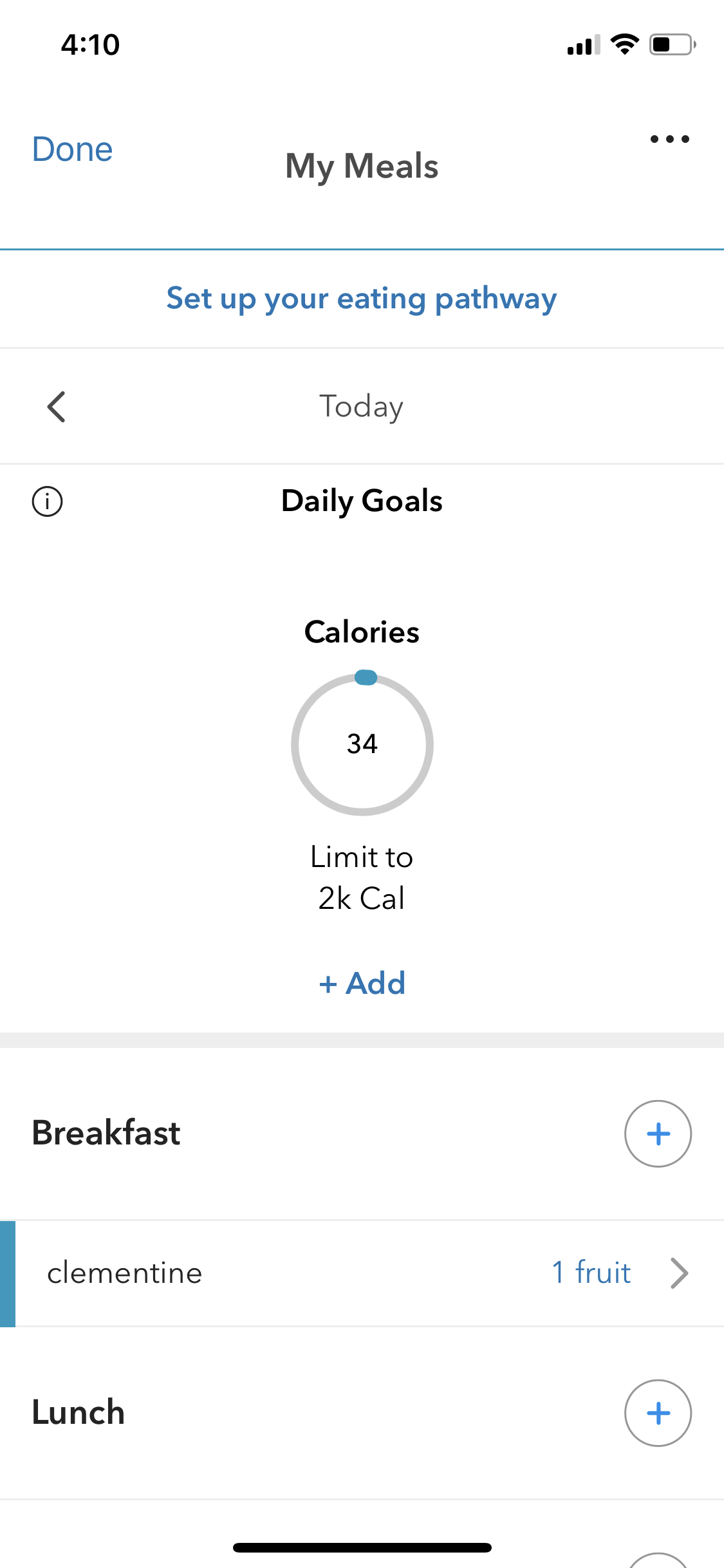Open the clementine food item
Screen dimensions: 724x1568
tap(125, 1273)
